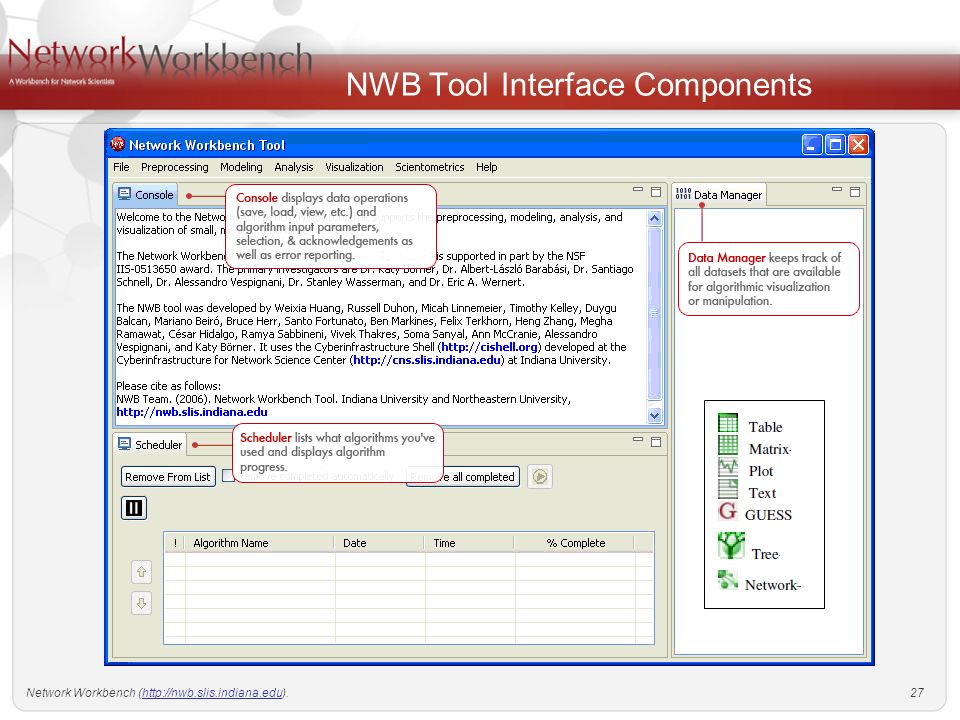Open the Modeling menu
This screenshot has height=720, width=960.
pyautogui.click(x=241, y=167)
